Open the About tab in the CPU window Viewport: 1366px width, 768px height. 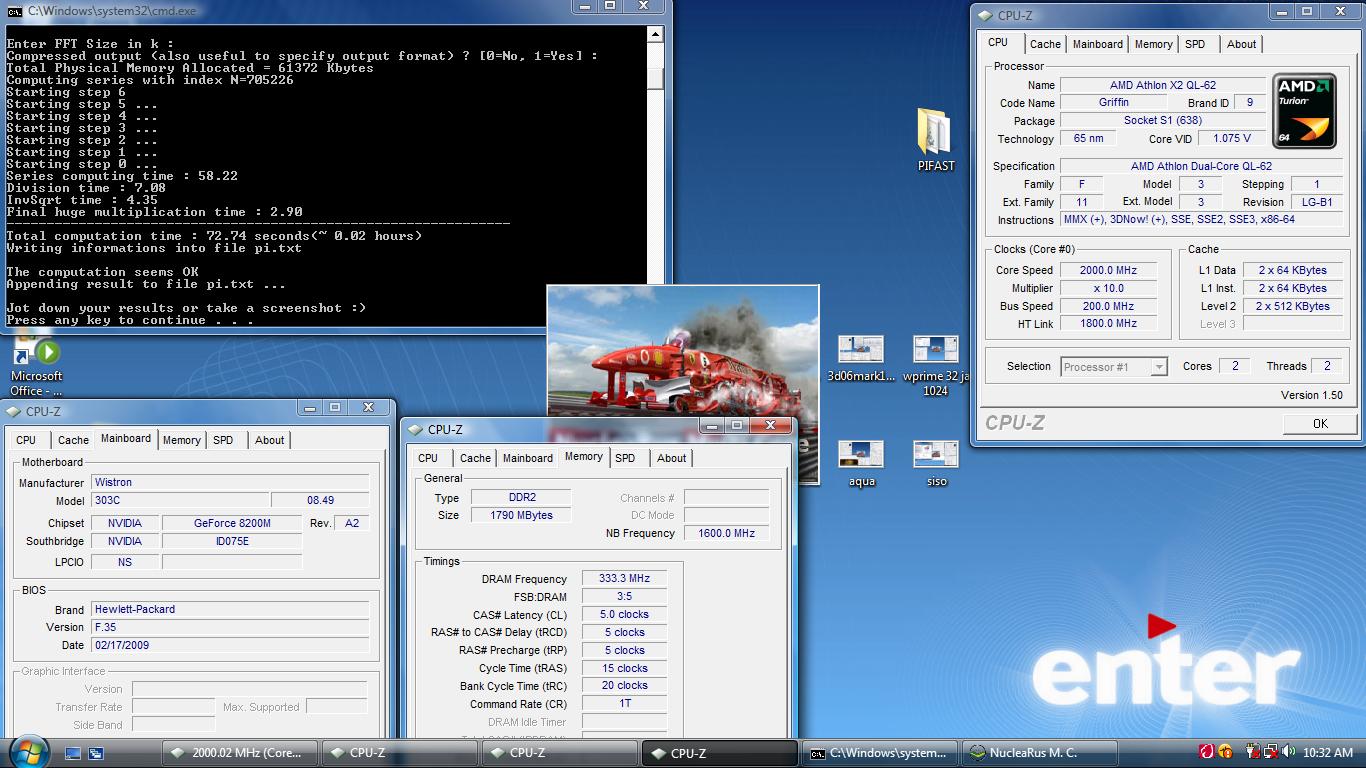click(x=1242, y=44)
